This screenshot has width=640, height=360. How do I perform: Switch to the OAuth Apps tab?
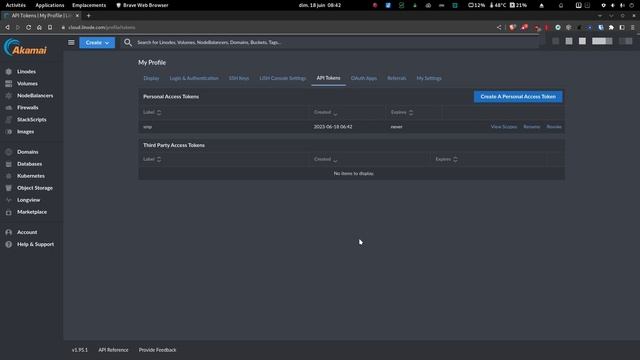(364, 78)
